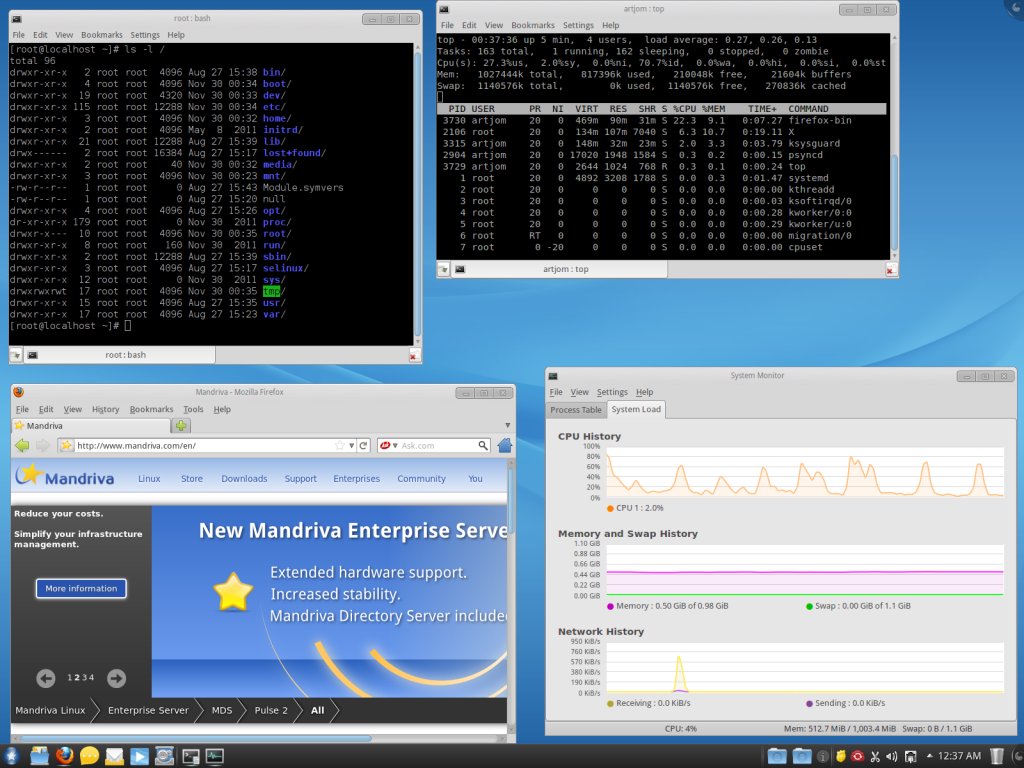
Task: Open the Bookmarks menu in the top terminal
Action: click(x=533, y=25)
